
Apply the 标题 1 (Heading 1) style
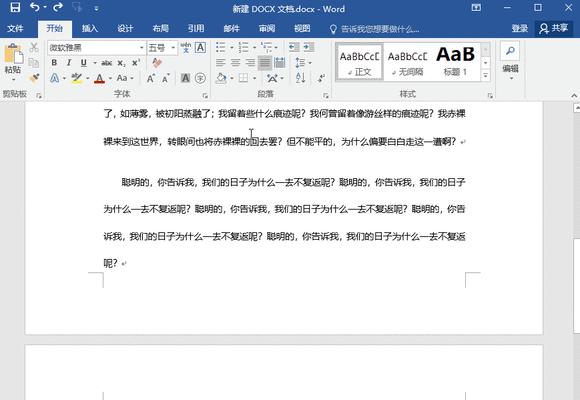click(455, 62)
